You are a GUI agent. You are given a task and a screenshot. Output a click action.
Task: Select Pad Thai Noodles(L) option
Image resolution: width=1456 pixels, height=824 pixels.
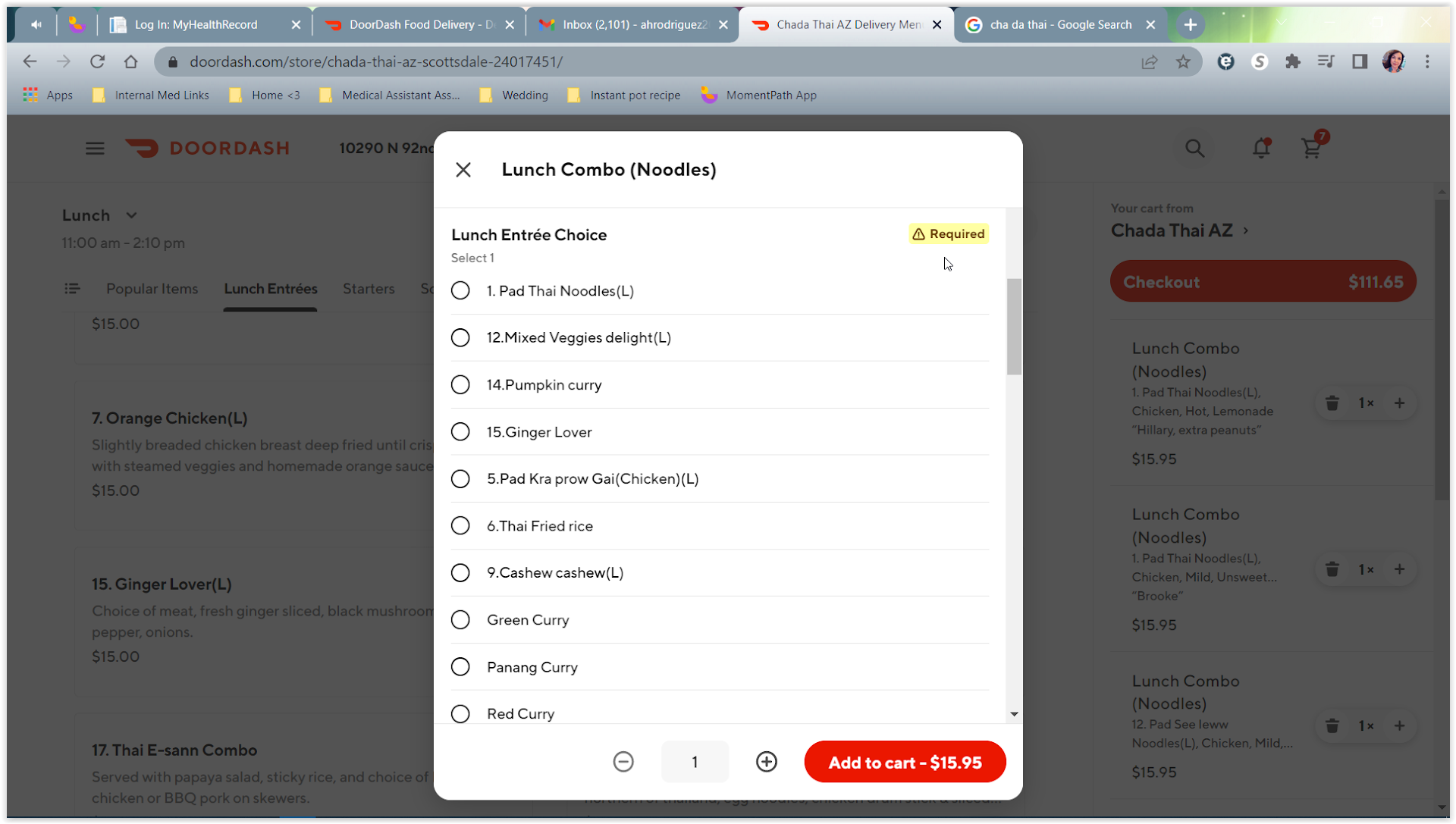pos(460,291)
